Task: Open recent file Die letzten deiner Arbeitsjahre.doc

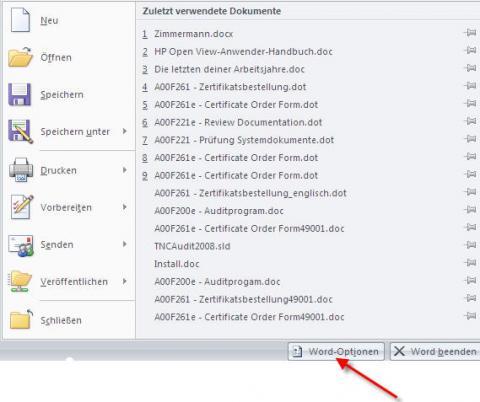Action: click(229, 69)
